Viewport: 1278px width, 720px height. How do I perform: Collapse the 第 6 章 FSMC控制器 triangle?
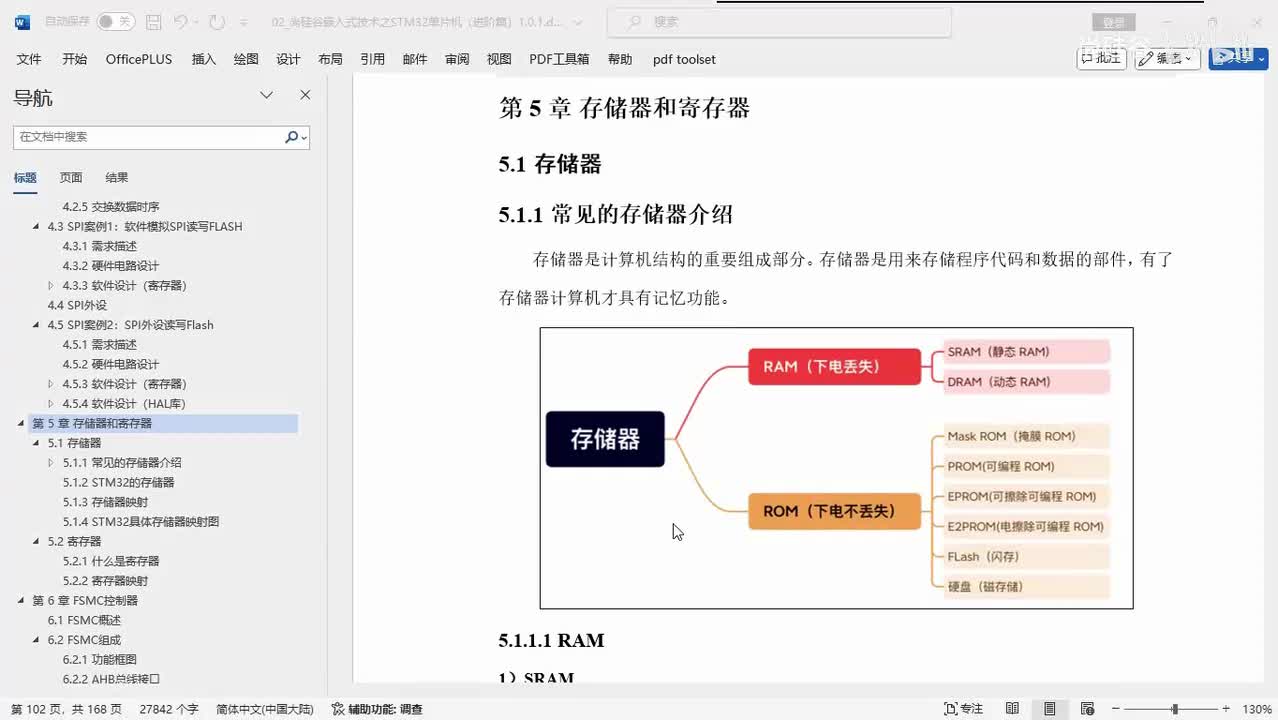click(22, 601)
